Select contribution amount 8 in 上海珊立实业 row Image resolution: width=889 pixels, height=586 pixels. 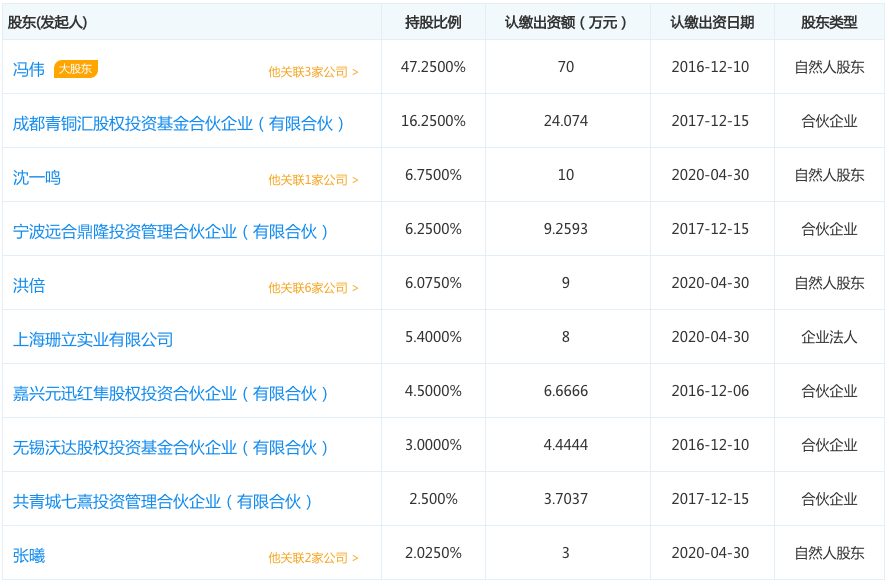pos(566,337)
